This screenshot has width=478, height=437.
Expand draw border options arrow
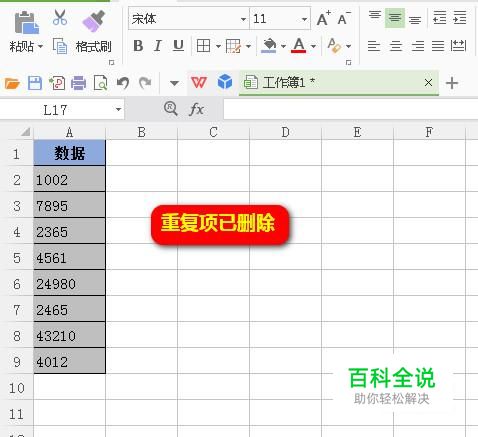point(248,46)
